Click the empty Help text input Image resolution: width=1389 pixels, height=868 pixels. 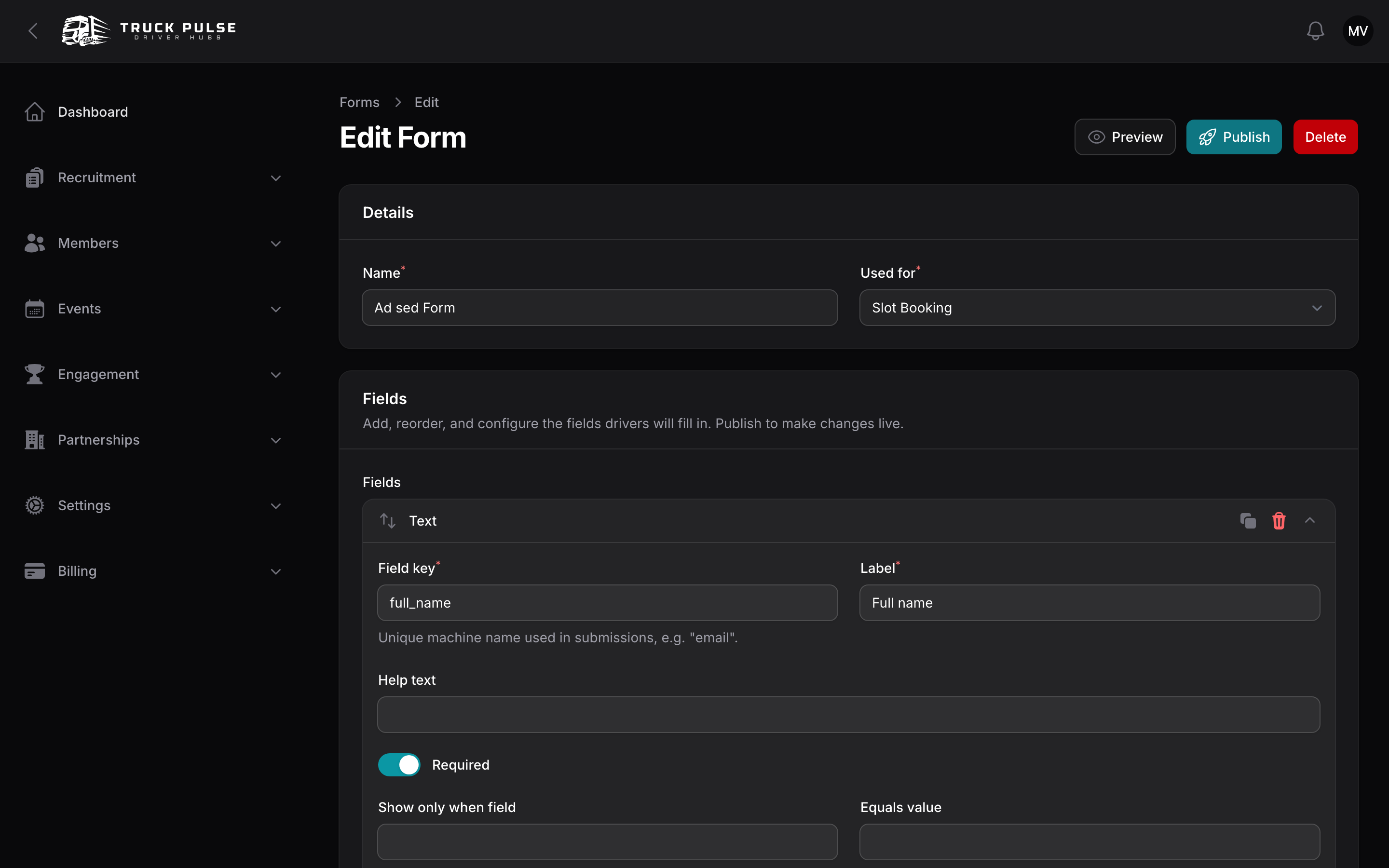click(848, 715)
